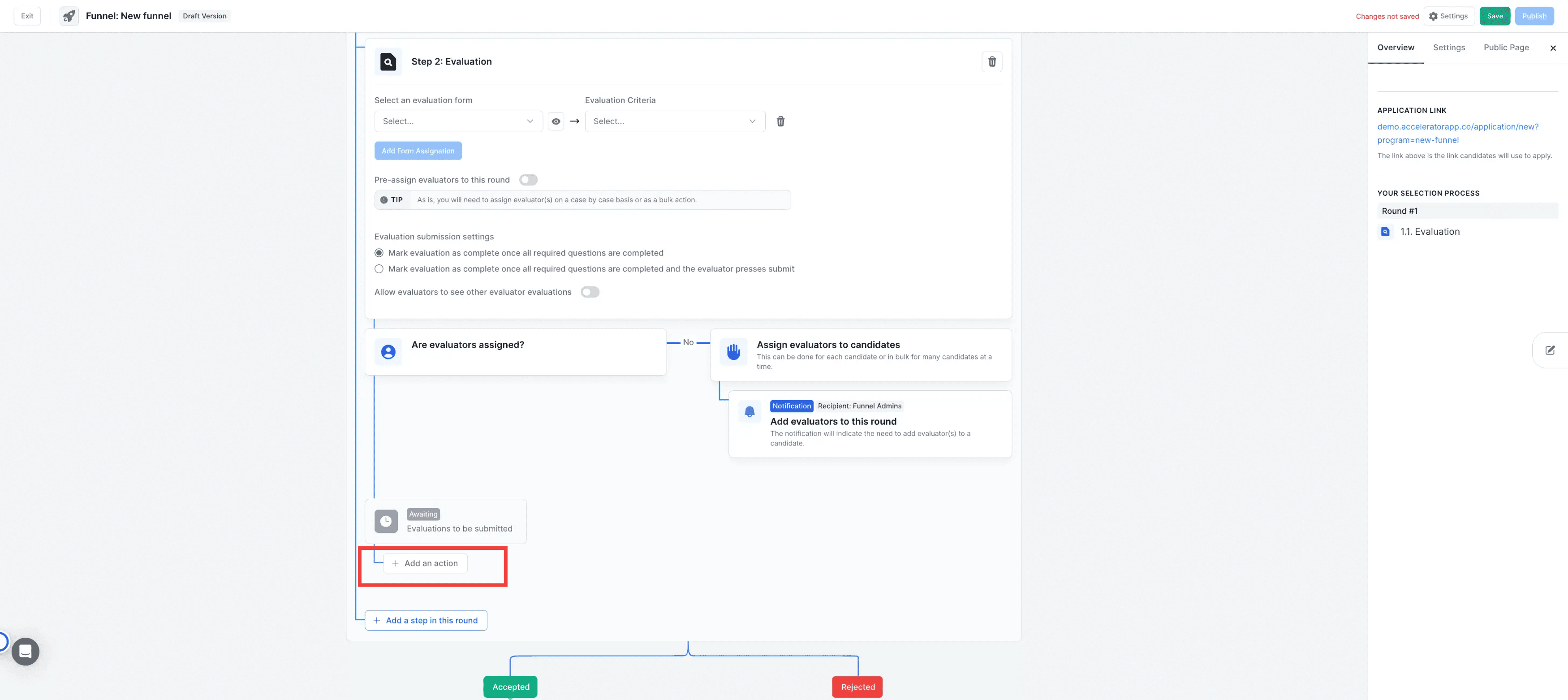Expand the Evaluation Criteria dropdown

pyautogui.click(x=674, y=121)
